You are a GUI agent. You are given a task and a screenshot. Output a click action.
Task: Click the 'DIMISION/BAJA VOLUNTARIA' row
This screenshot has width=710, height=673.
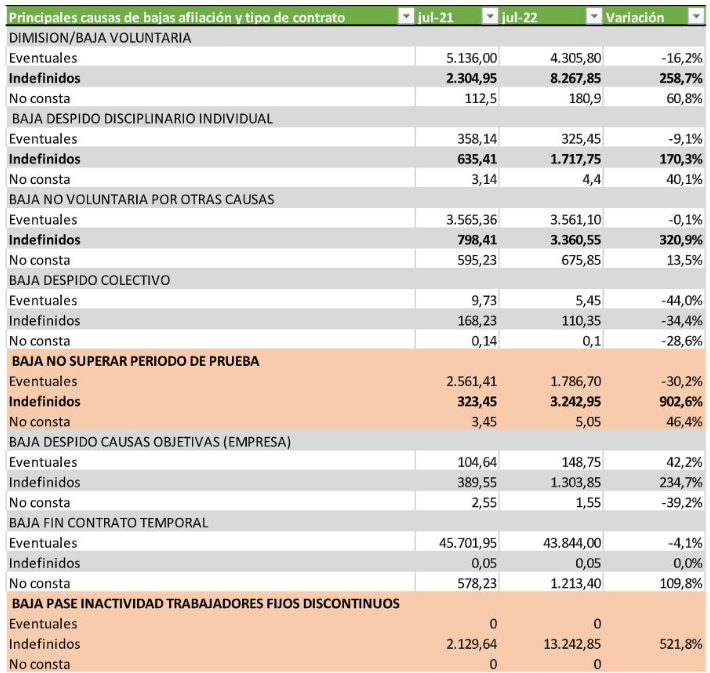(x=356, y=37)
